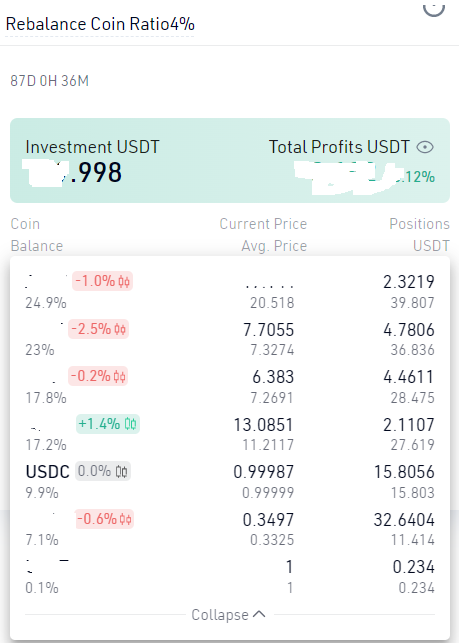Click circular icon at top right corner
Screen dimensions: 459x643
pyautogui.click(x=434, y=8)
